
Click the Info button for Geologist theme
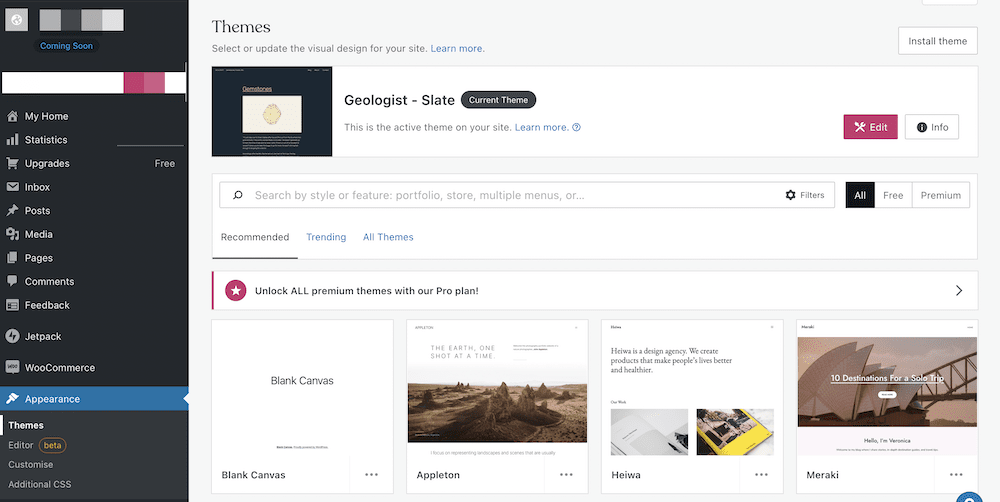tap(932, 127)
